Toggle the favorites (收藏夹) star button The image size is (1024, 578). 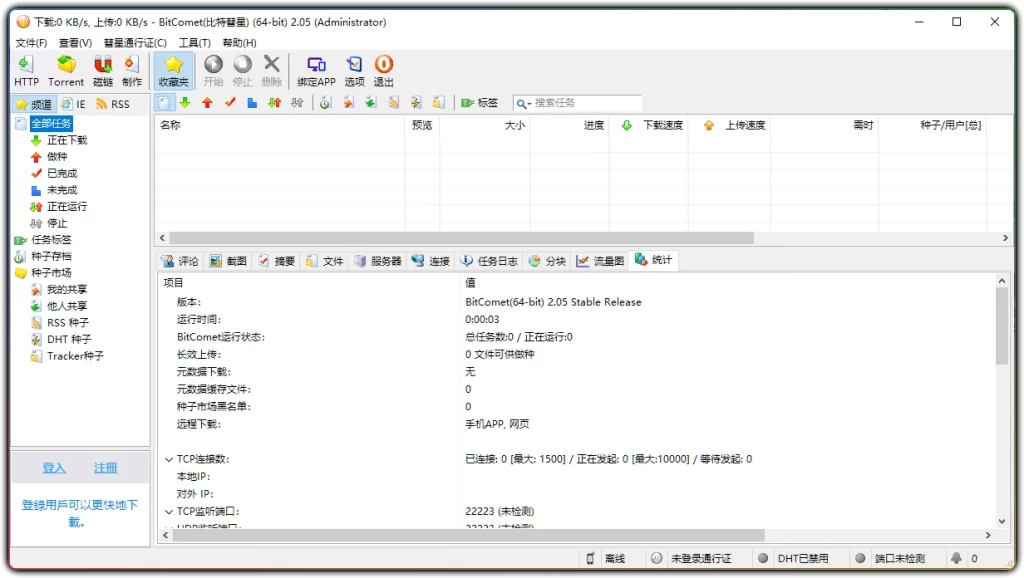coord(173,71)
